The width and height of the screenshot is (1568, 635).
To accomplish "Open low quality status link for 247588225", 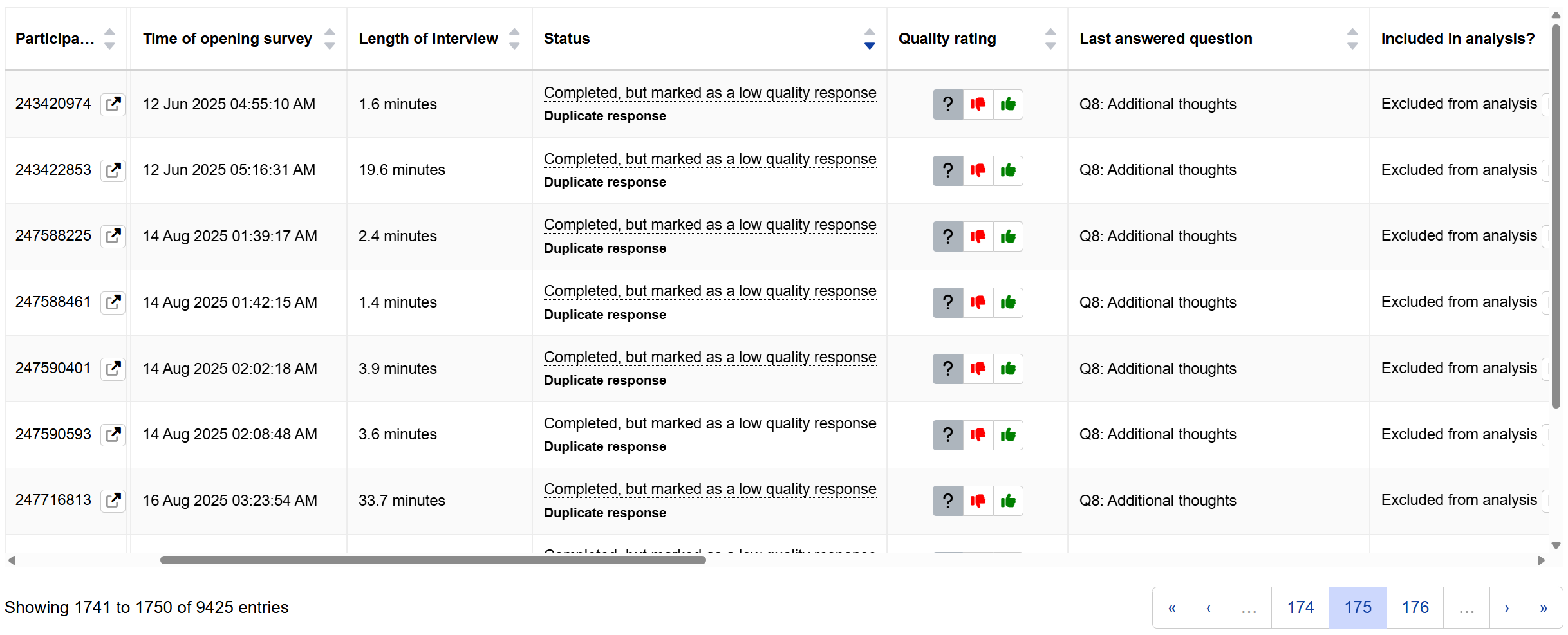I will tap(710, 225).
